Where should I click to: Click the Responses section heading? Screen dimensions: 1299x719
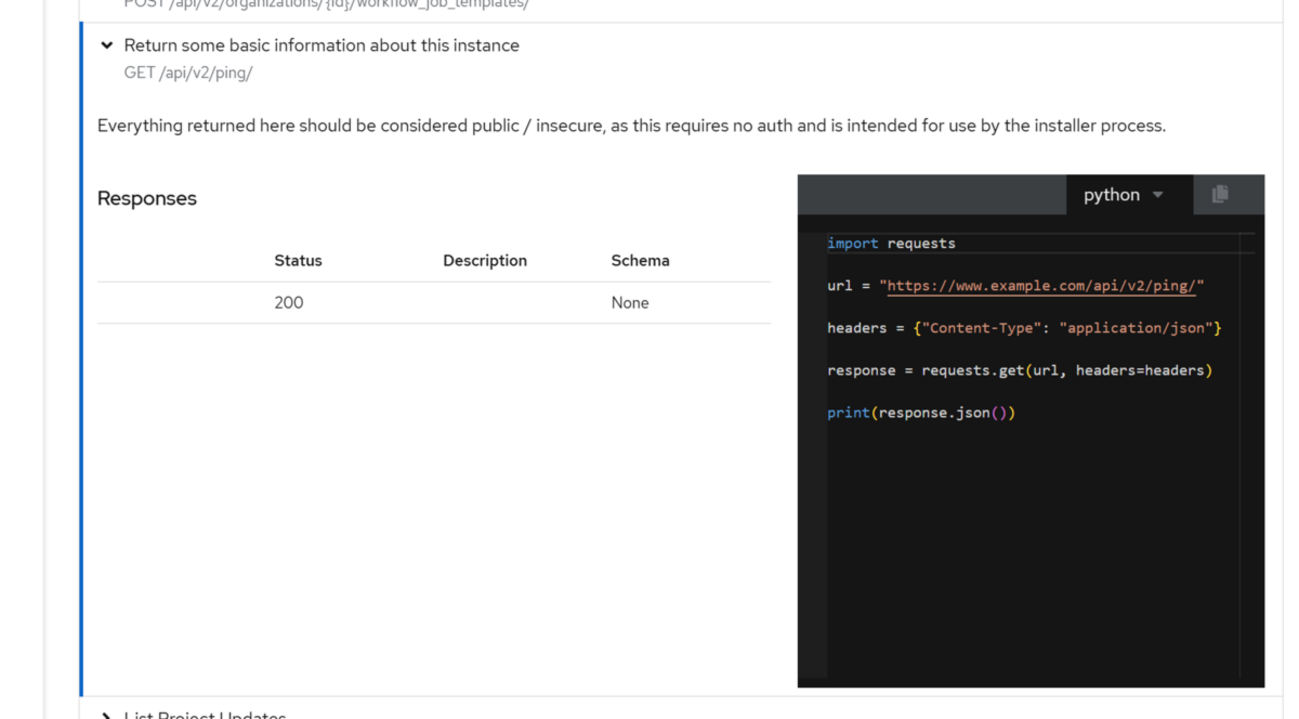pos(146,198)
